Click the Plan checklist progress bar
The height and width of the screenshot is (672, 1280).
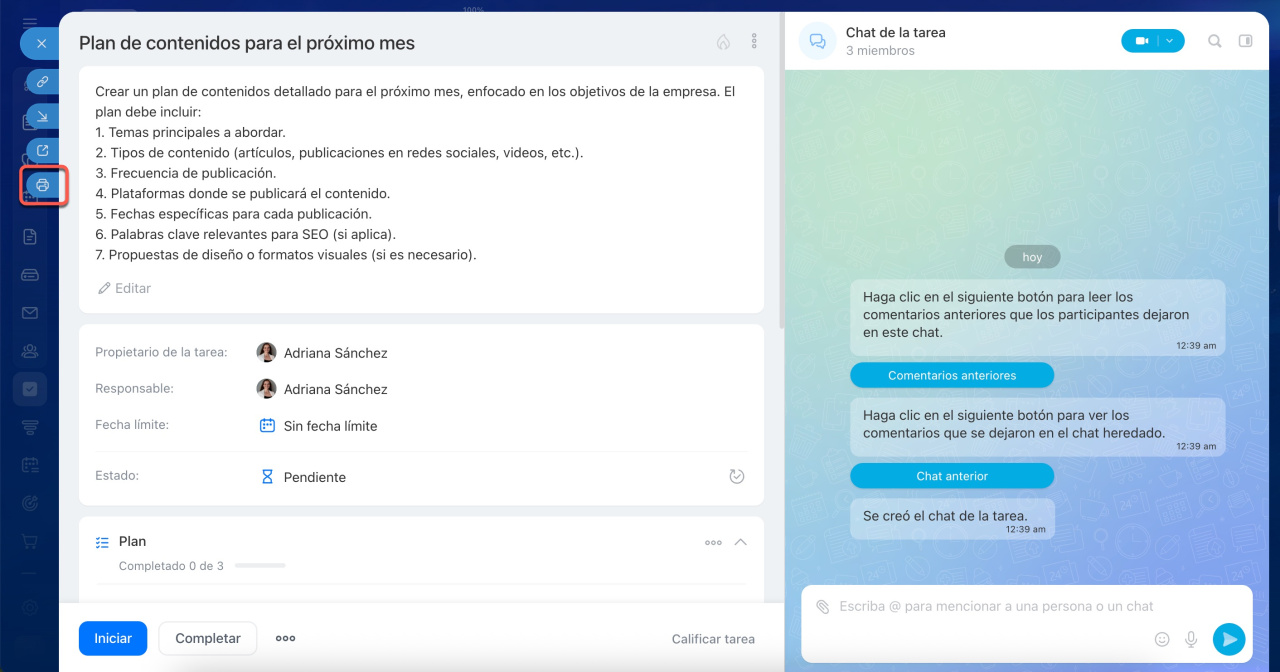point(260,566)
